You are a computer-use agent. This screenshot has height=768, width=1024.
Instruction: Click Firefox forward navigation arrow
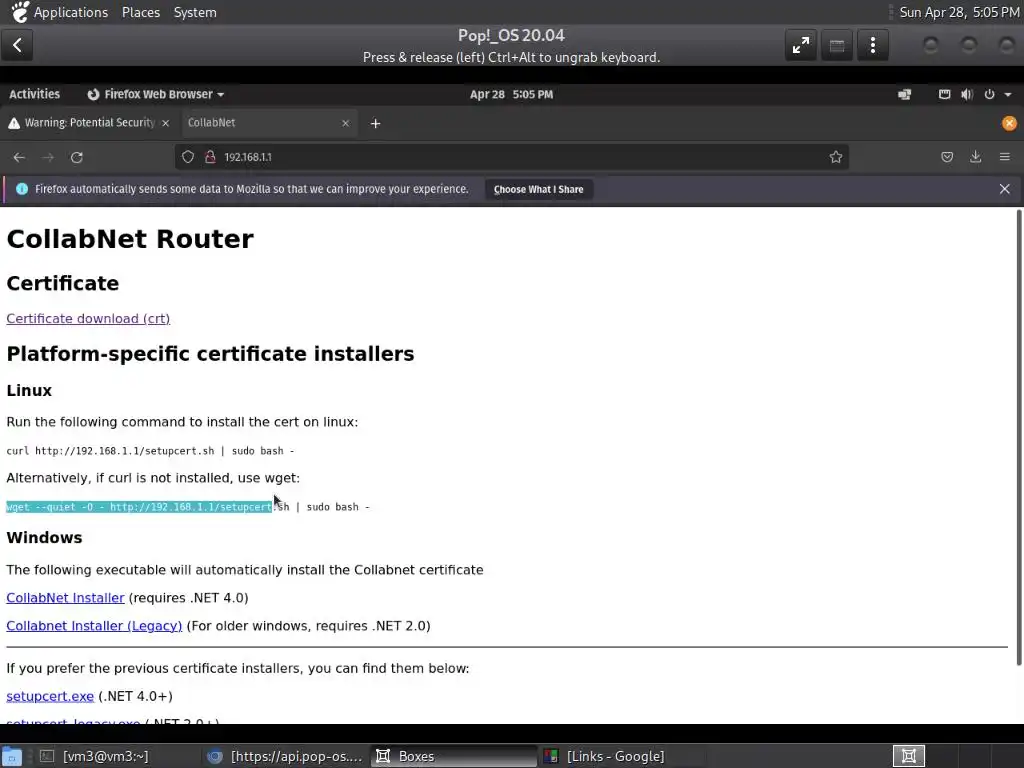[48, 157]
